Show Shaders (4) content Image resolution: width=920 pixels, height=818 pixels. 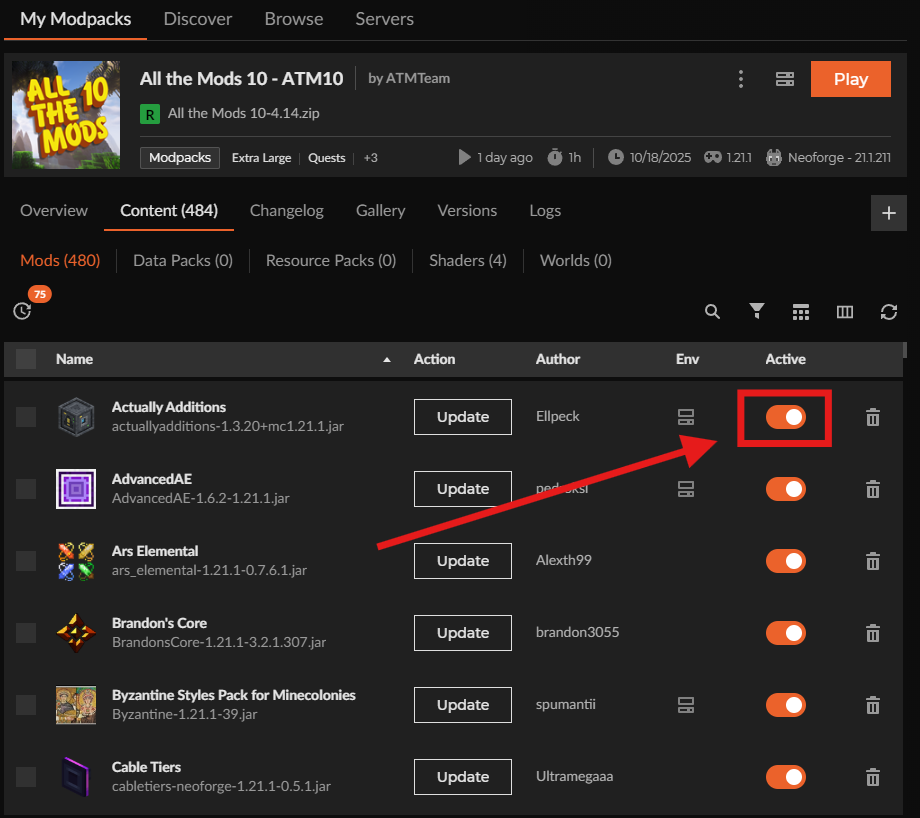(468, 261)
